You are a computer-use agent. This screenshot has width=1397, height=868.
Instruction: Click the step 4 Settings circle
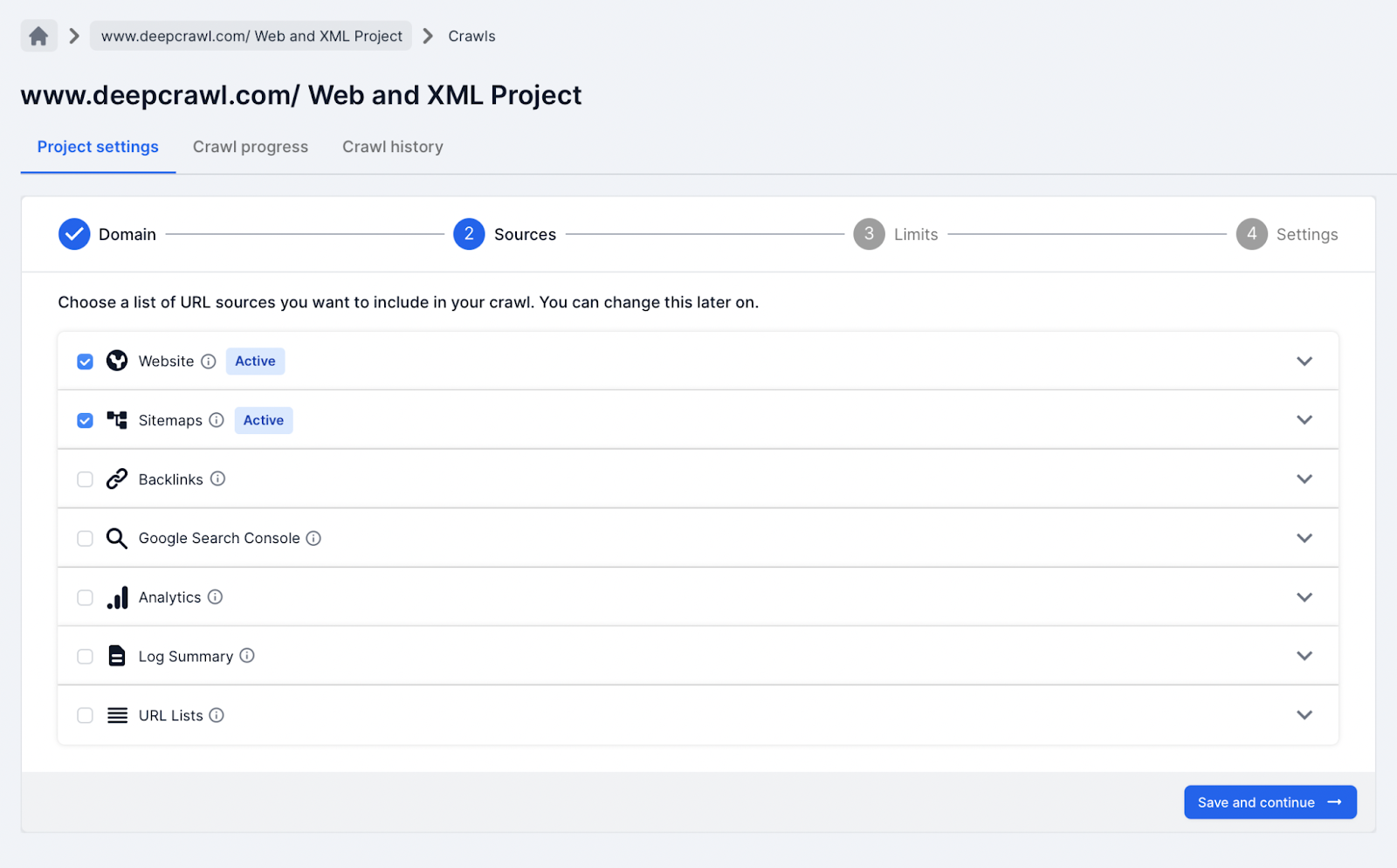(1251, 234)
